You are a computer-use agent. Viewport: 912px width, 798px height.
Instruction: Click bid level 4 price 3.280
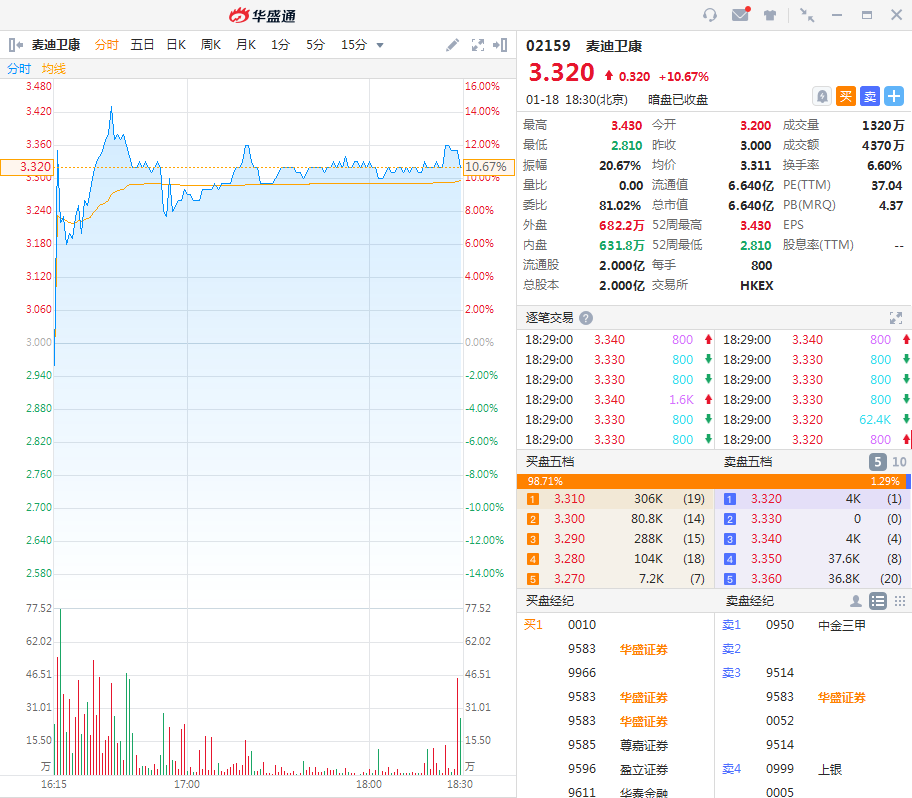(x=569, y=559)
